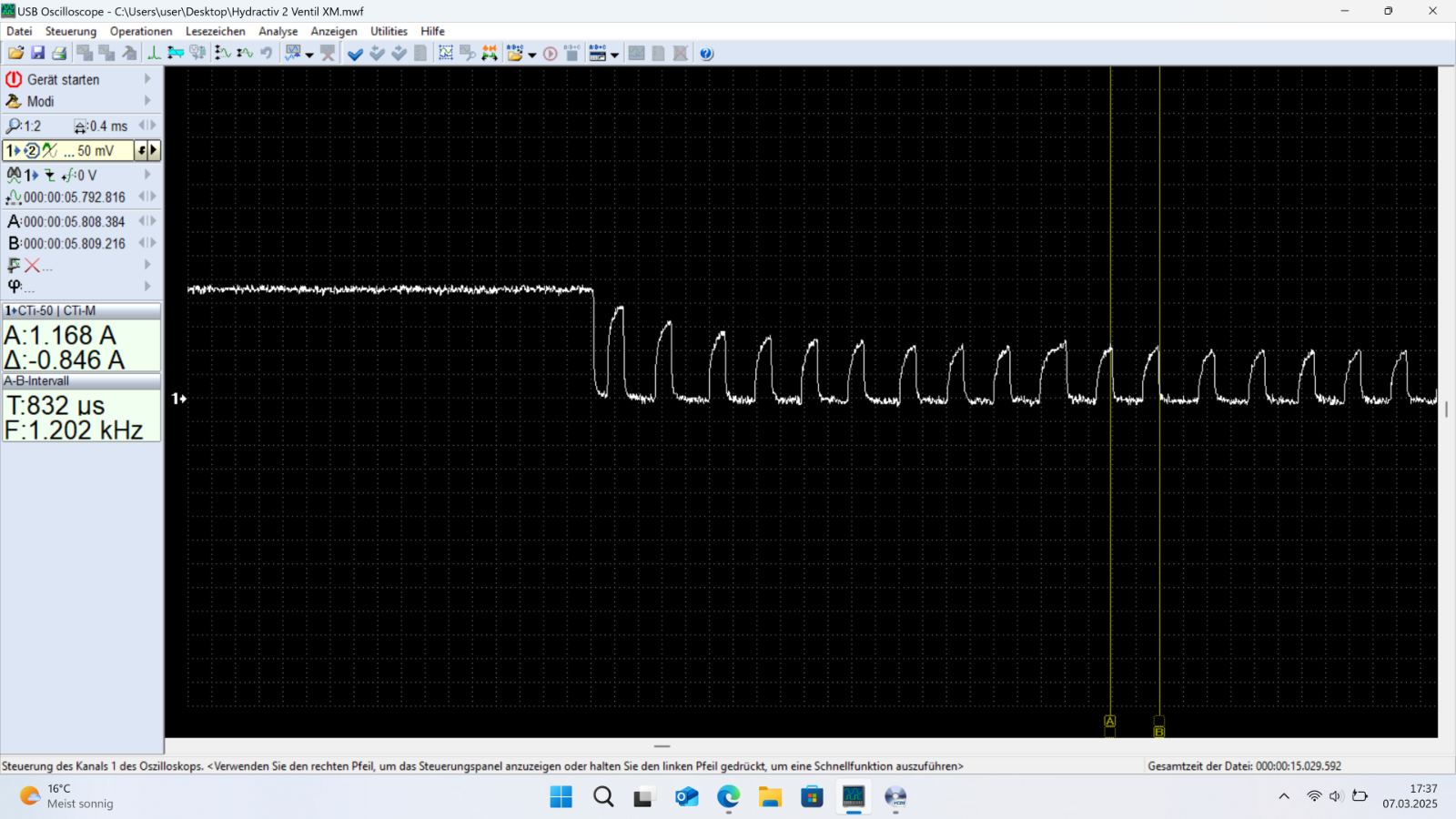Step the time base with 0.4 ms arrows
Viewport: 1456px width, 819px height.
[x=147, y=126]
